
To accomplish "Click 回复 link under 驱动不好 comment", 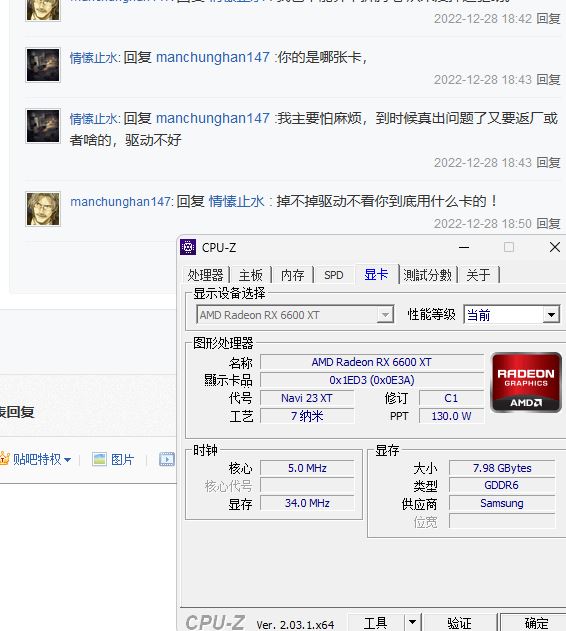I will [x=548, y=163].
